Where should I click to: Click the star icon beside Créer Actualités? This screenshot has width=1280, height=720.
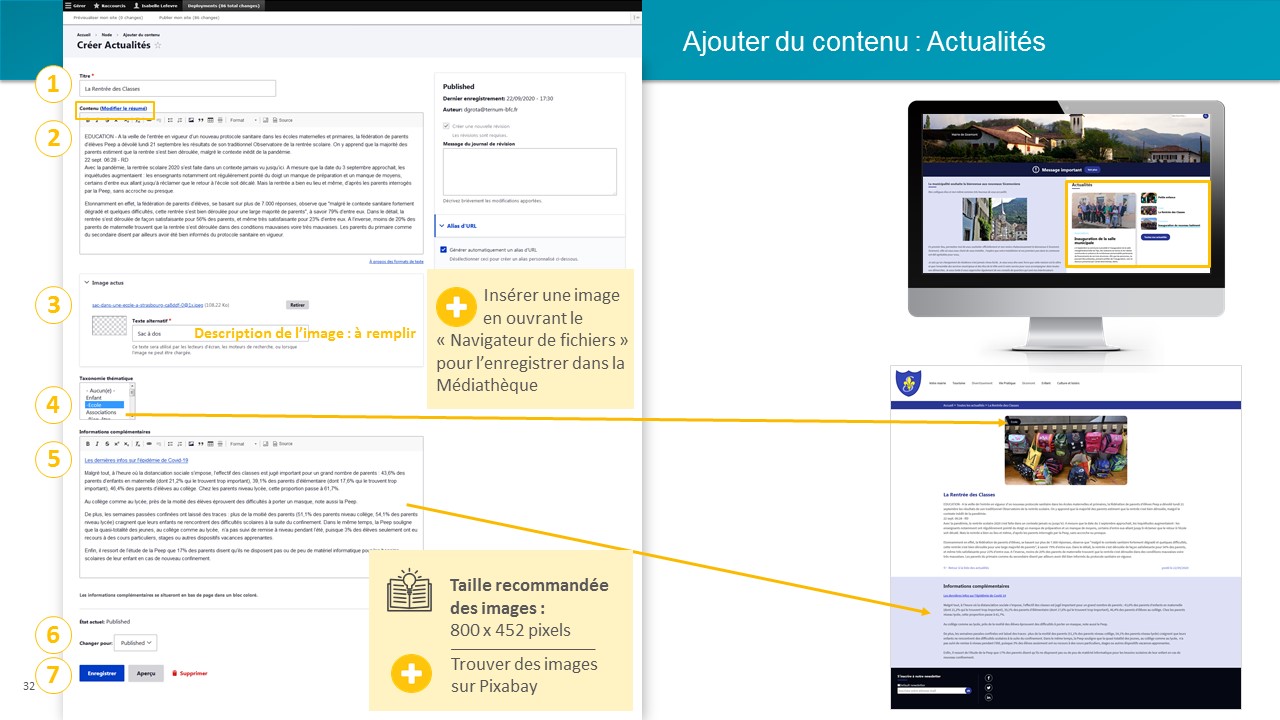click(x=158, y=46)
